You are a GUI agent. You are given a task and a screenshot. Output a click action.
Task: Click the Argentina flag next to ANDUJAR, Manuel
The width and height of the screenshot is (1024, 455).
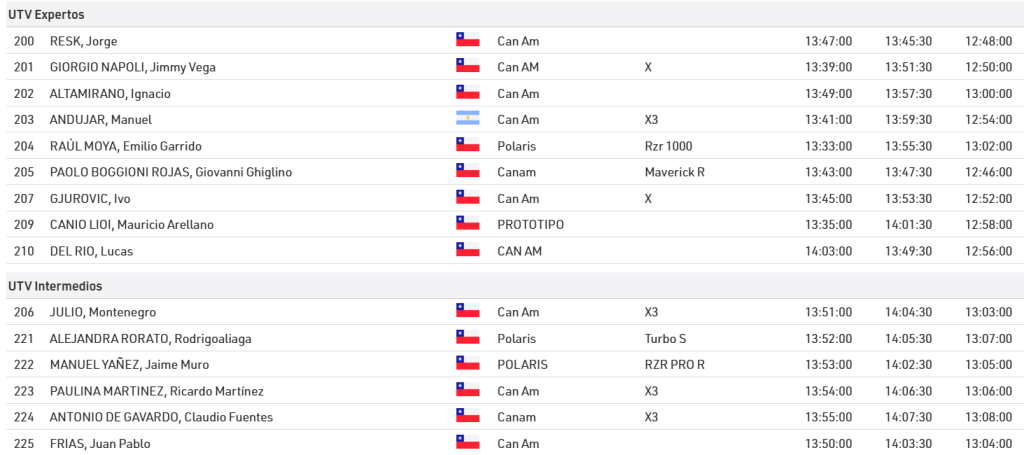click(467, 120)
